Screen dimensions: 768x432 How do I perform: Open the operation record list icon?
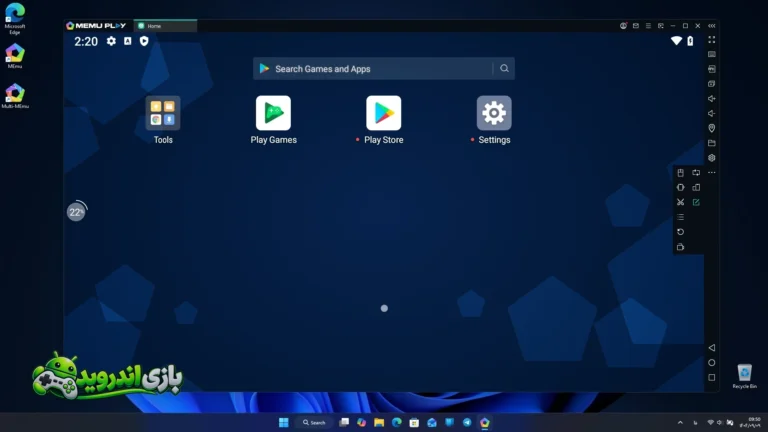(x=680, y=217)
